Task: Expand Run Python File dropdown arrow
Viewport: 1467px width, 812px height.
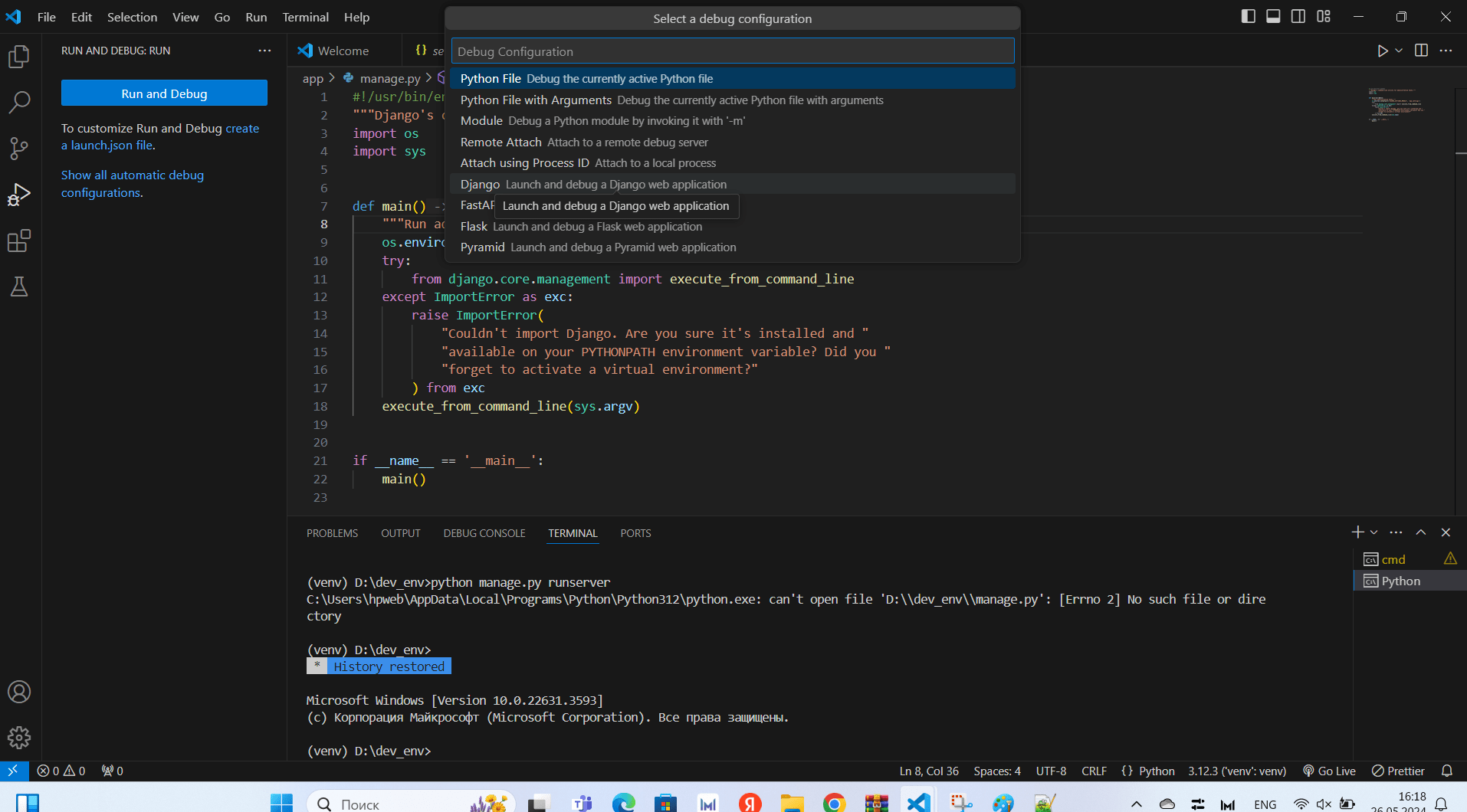Action: pos(1399,51)
